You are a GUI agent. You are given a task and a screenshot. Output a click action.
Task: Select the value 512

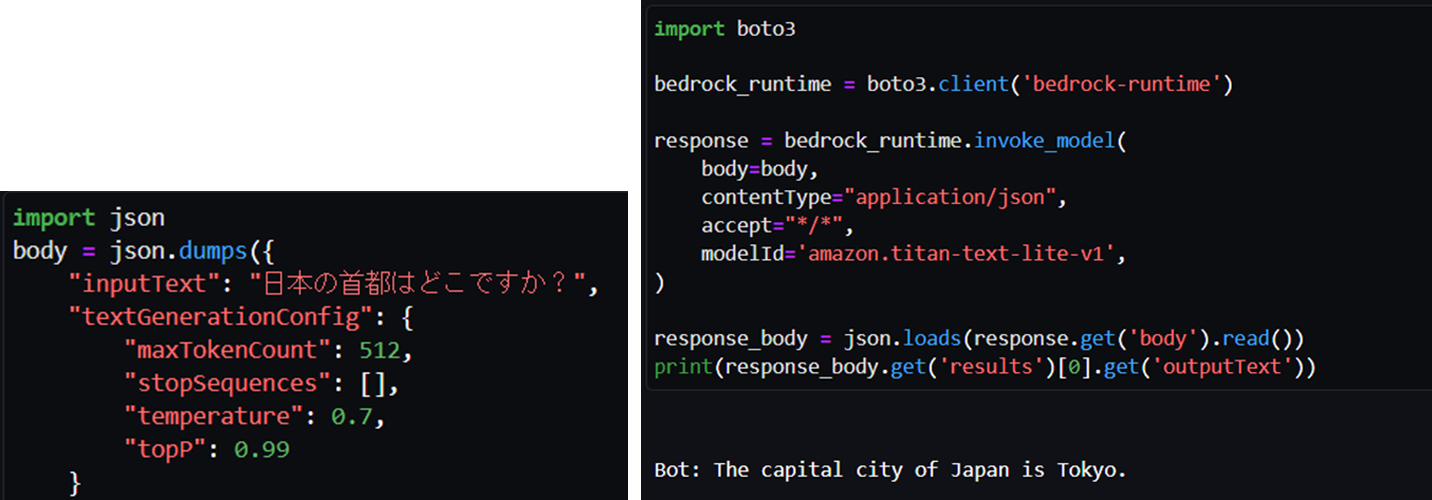[378, 351]
